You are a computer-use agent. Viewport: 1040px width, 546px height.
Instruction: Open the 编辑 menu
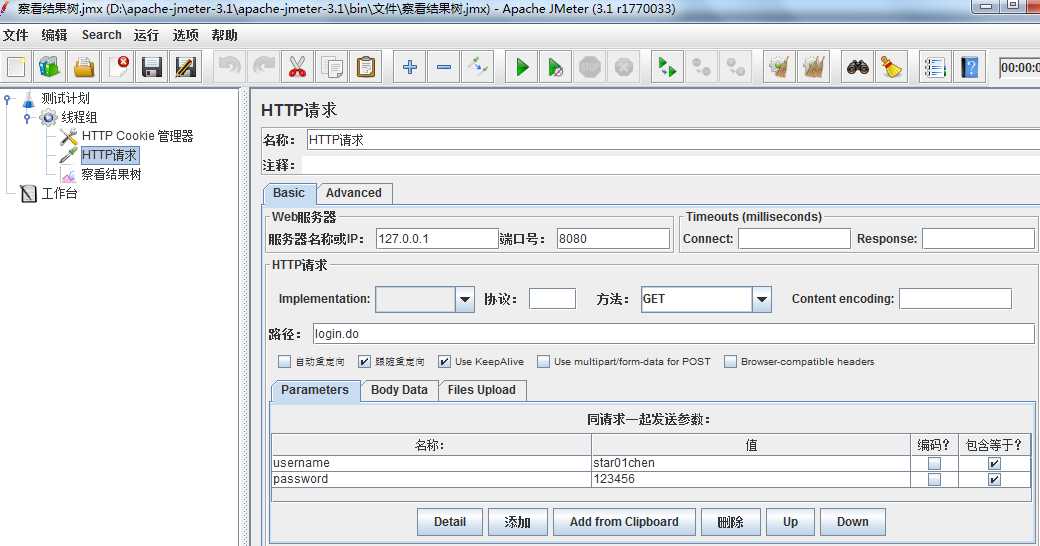[x=54, y=35]
